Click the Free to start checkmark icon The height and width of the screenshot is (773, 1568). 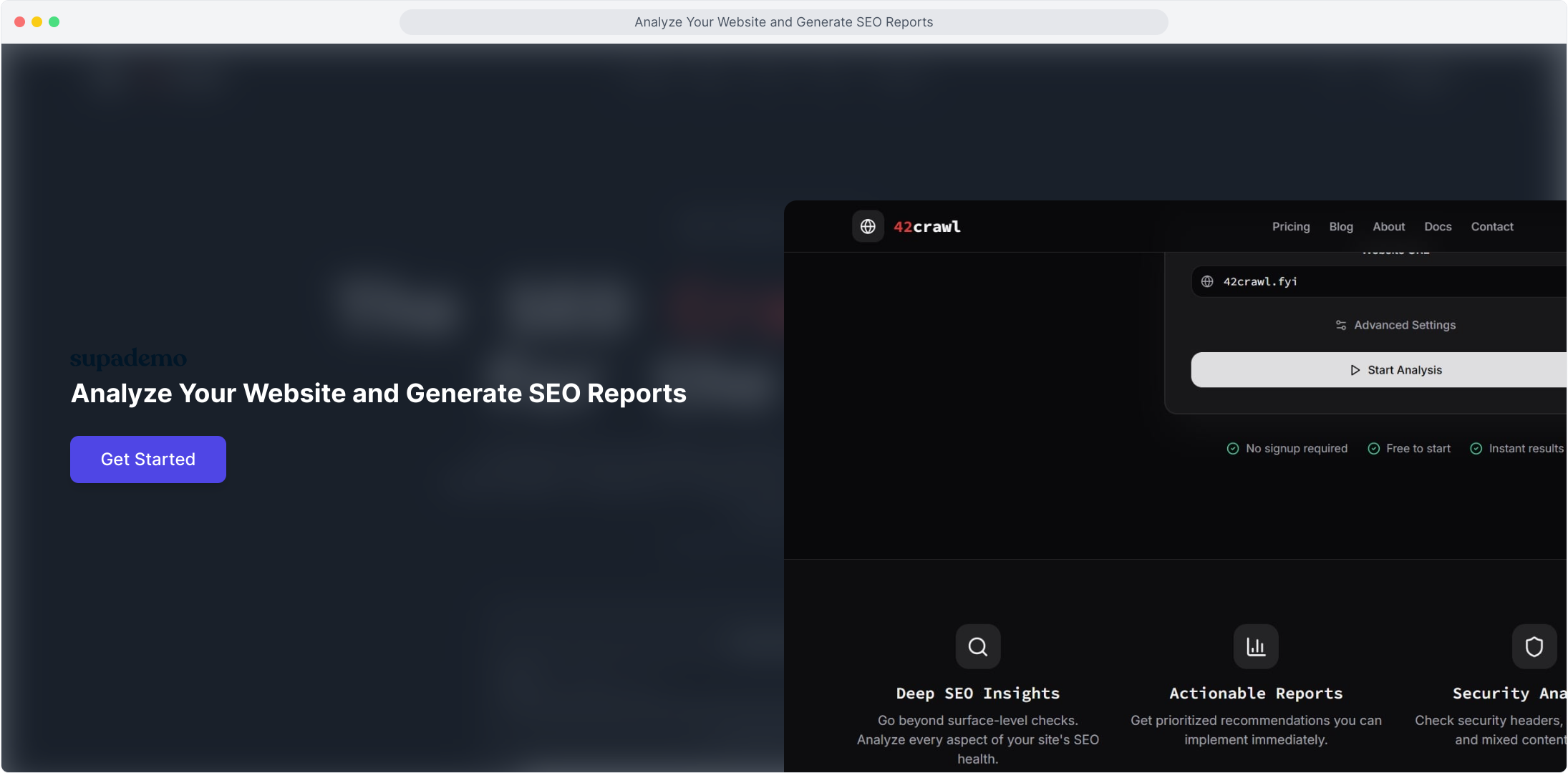click(1374, 449)
